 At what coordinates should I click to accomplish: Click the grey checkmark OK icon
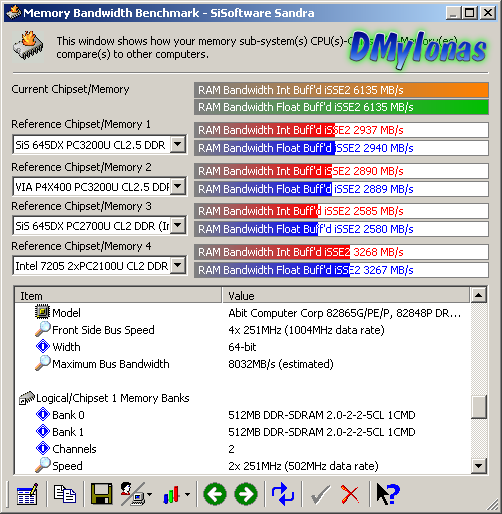click(x=320, y=494)
